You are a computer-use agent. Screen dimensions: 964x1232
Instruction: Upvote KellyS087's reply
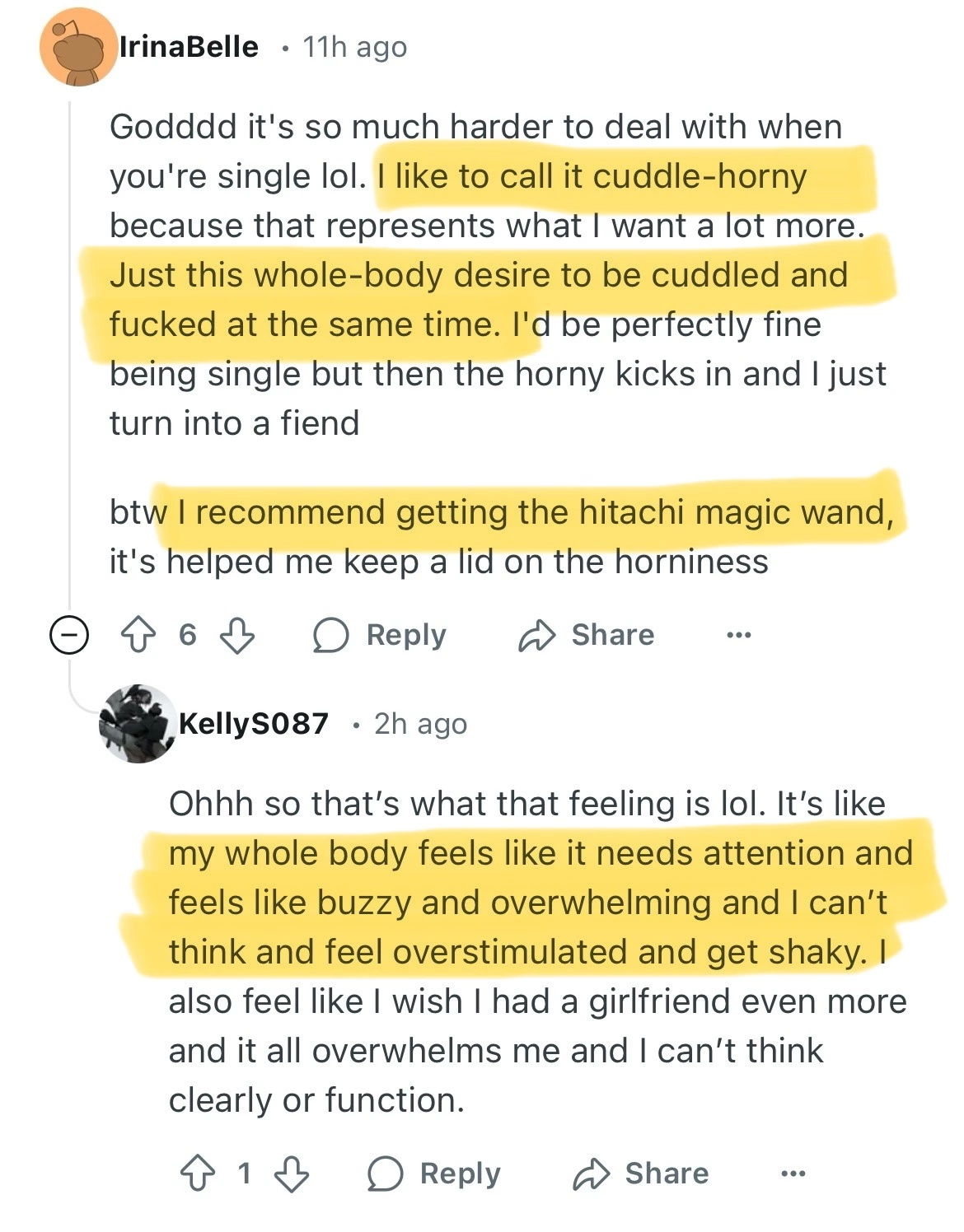point(197,1174)
